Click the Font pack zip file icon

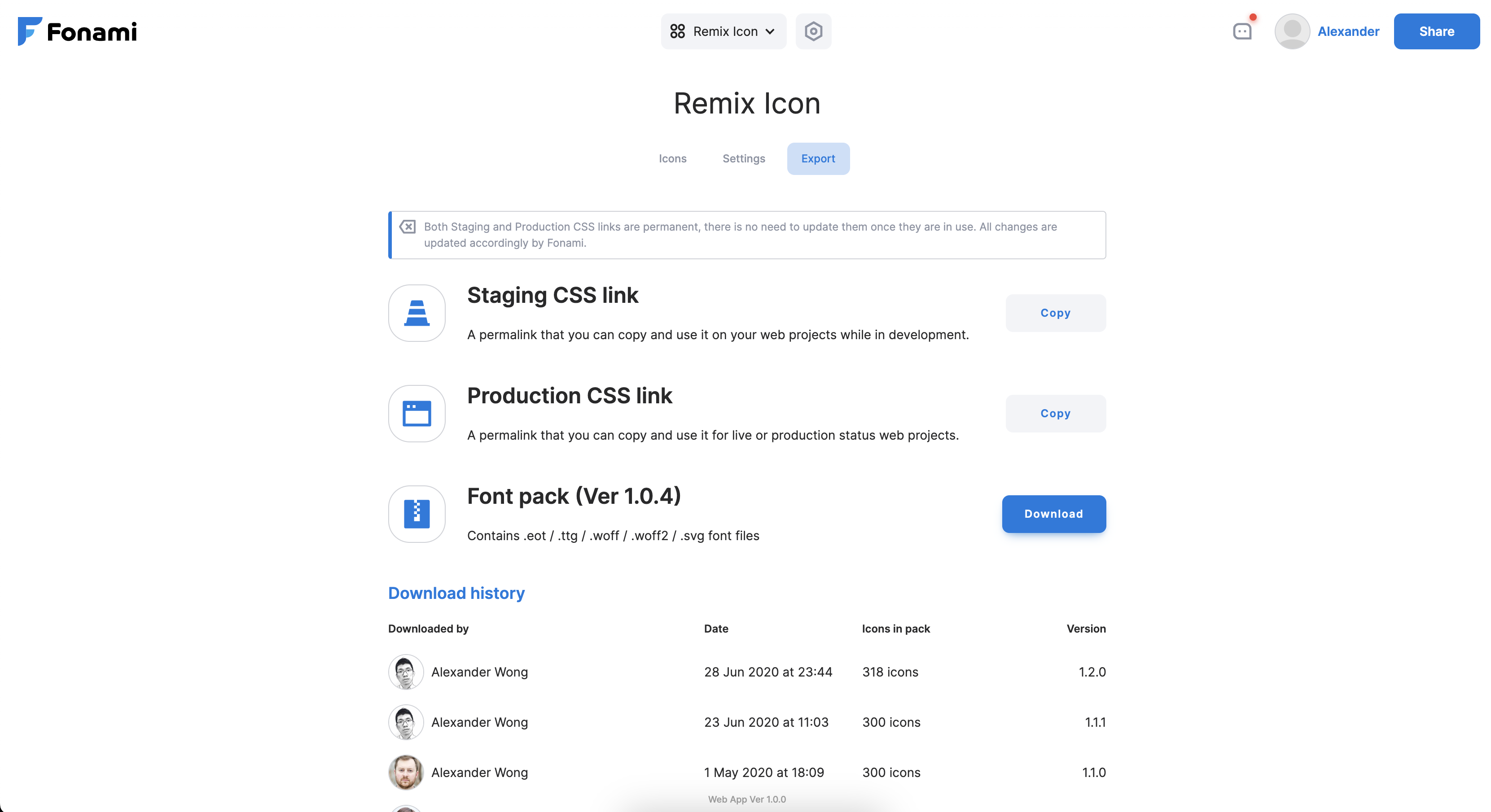[417, 514]
